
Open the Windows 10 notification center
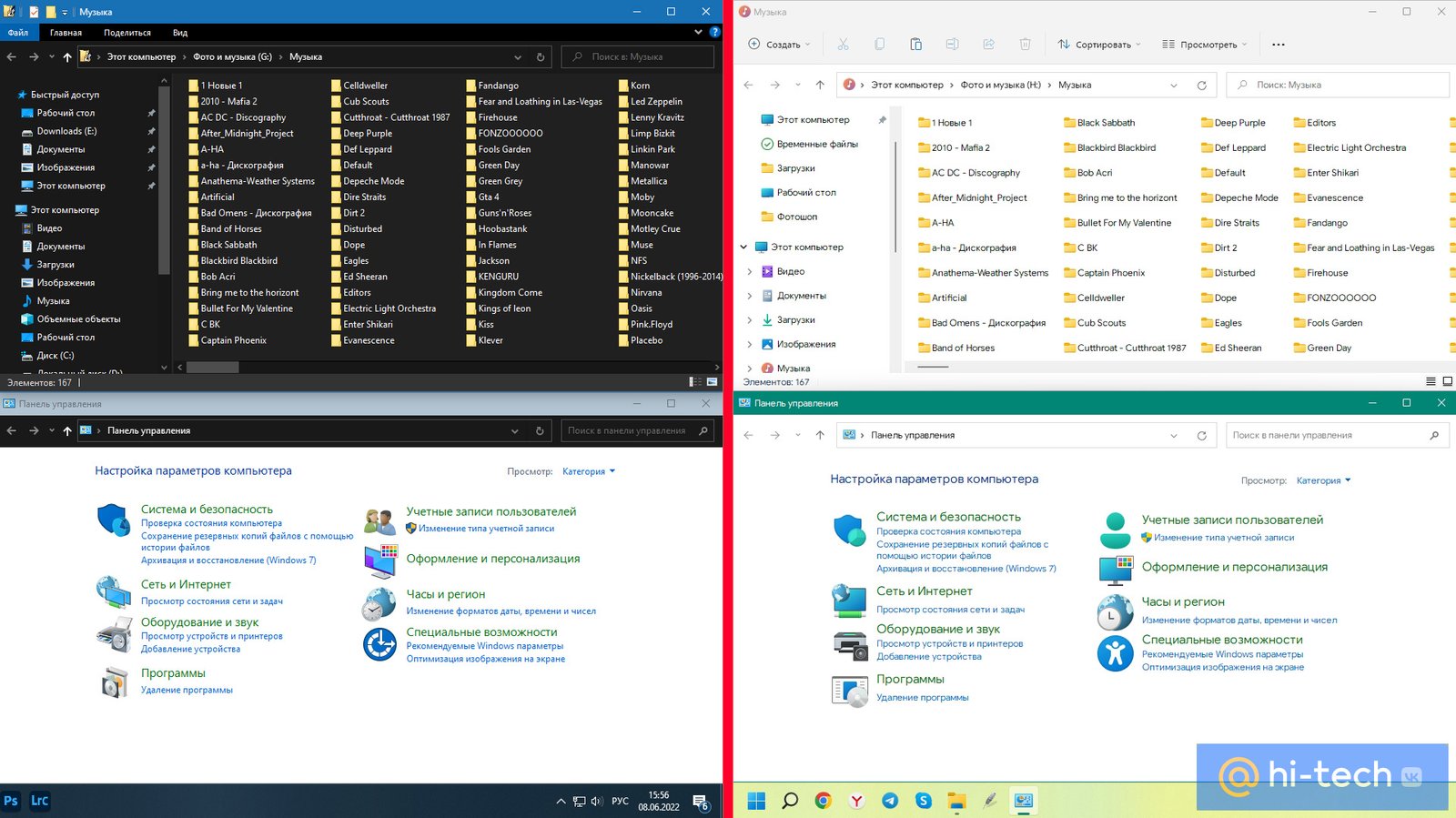[x=701, y=802]
